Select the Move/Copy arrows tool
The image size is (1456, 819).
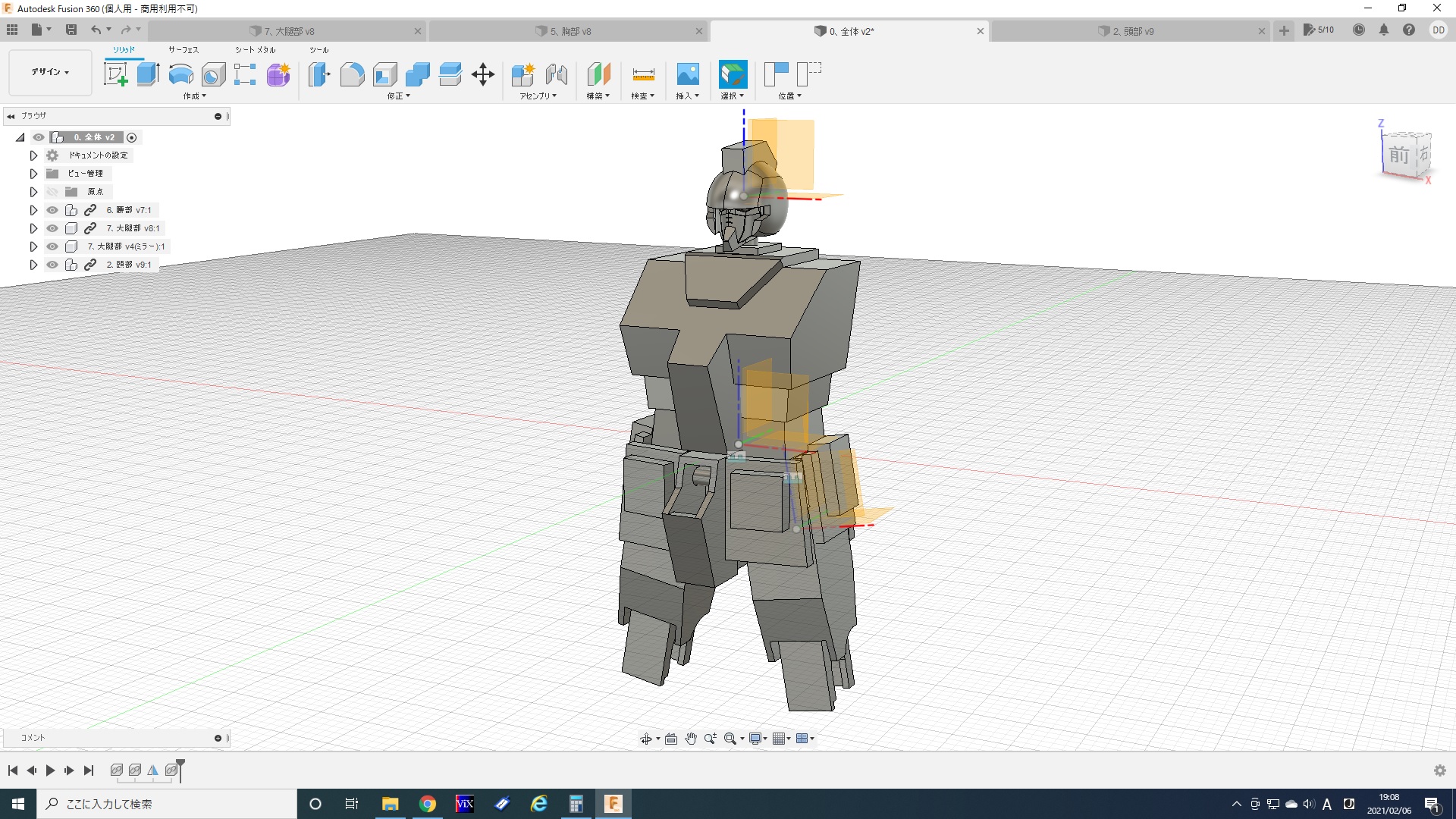click(x=483, y=74)
